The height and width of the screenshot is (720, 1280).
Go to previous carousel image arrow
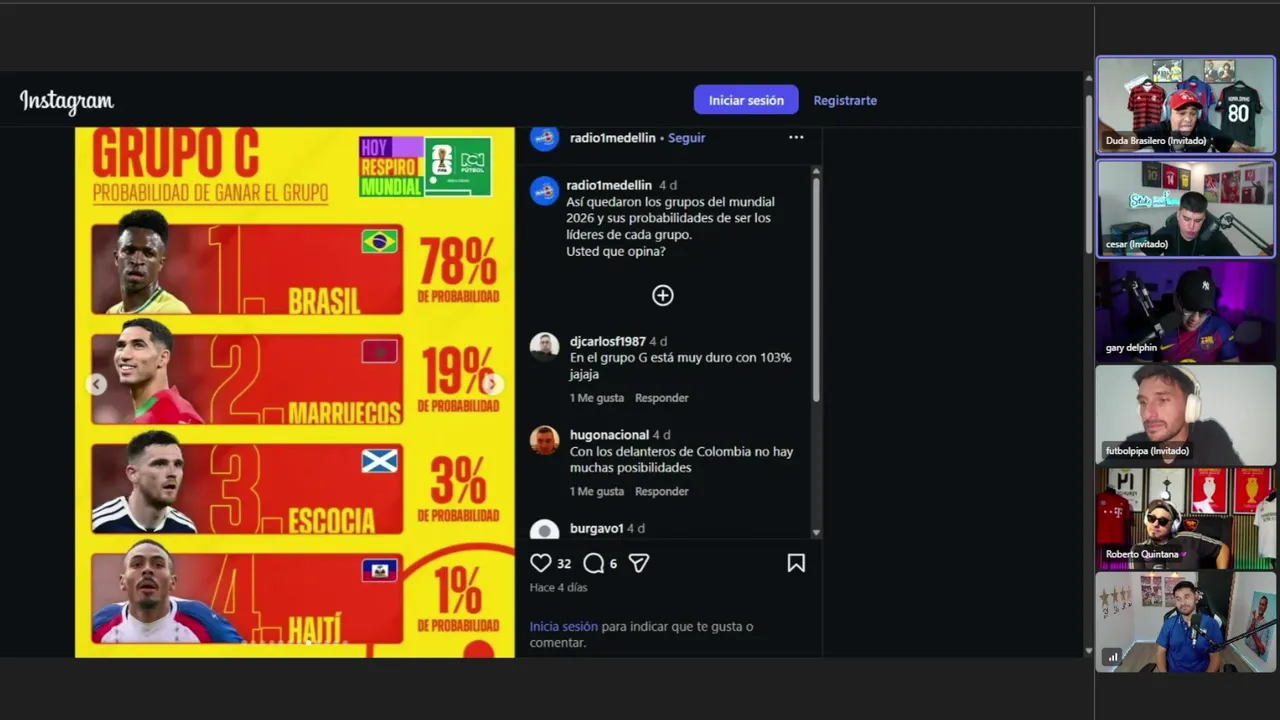pyautogui.click(x=96, y=384)
